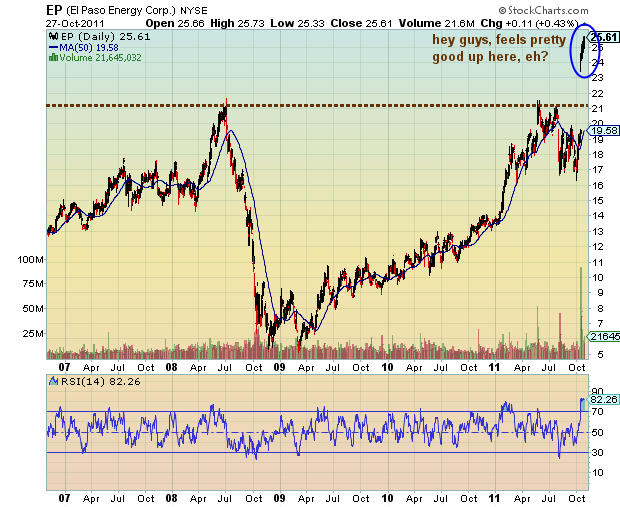
Task: Click the 08 year label under price chart
Action: pos(171,367)
